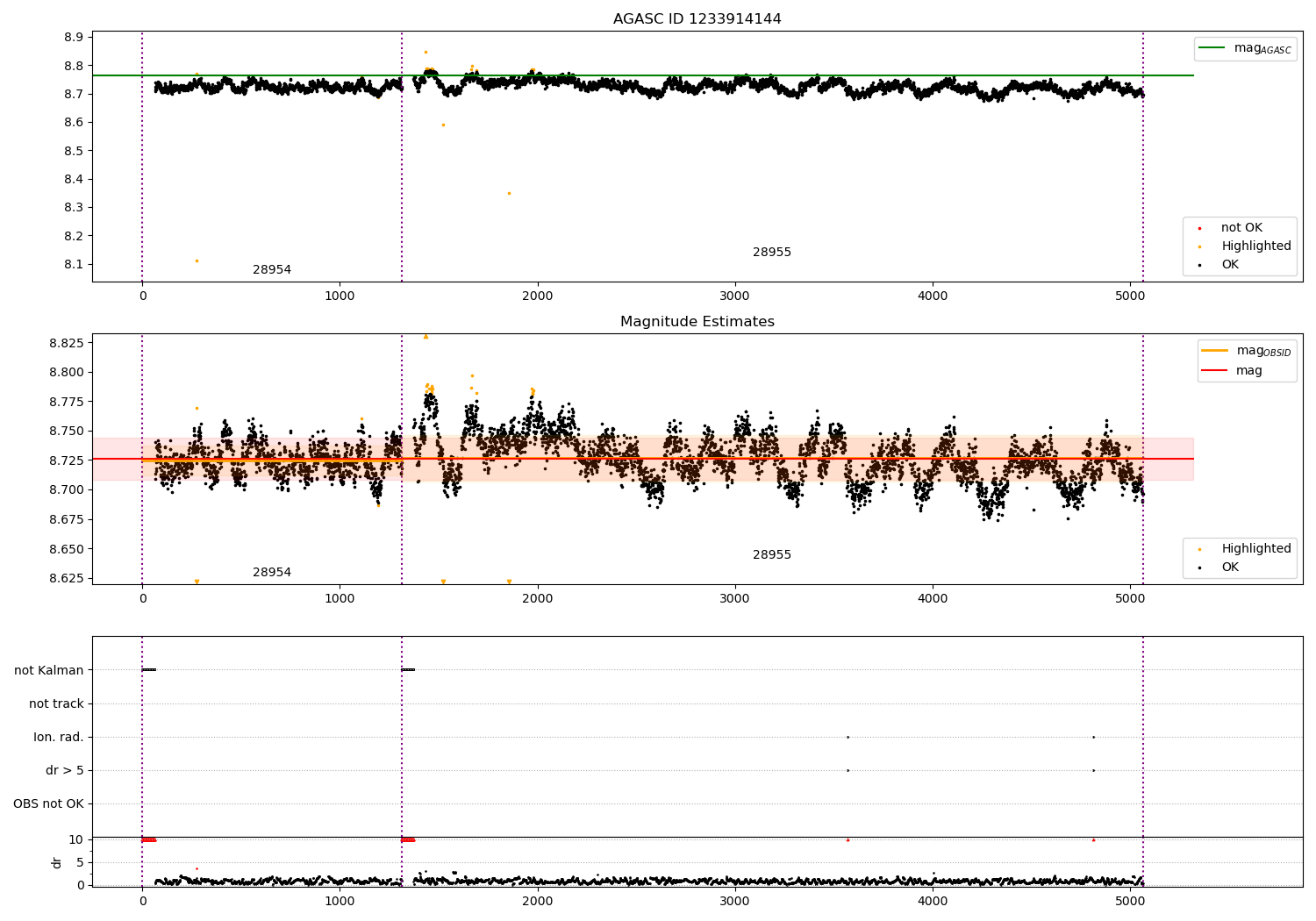The width and height of the screenshot is (1316, 921).
Task: Click the '8.9' tick on top plot
Action: tap(73, 38)
